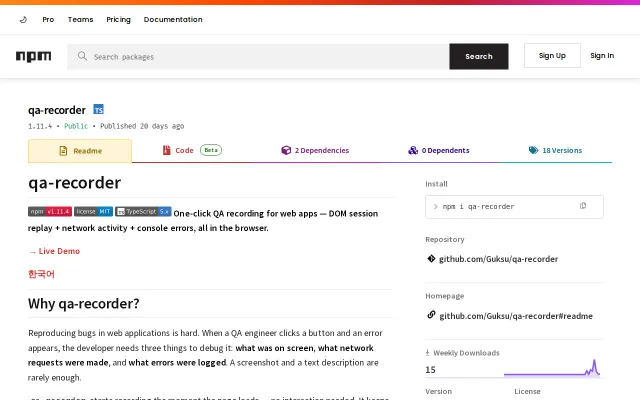640x400 pixels.
Task: Click the Sign In link
Action: (602, 56)
